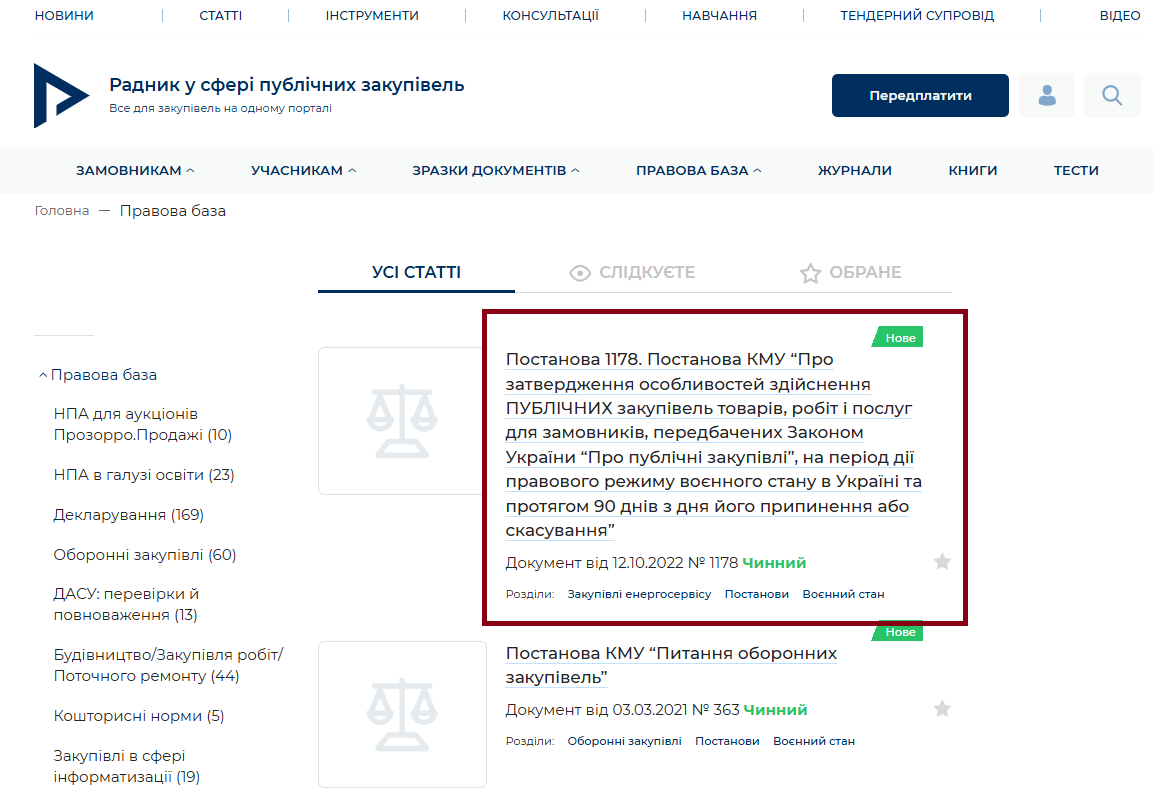Viewport: 1153px width, 793px height.
Task: Click the search magnifier icon
Action: [1112, 96]
